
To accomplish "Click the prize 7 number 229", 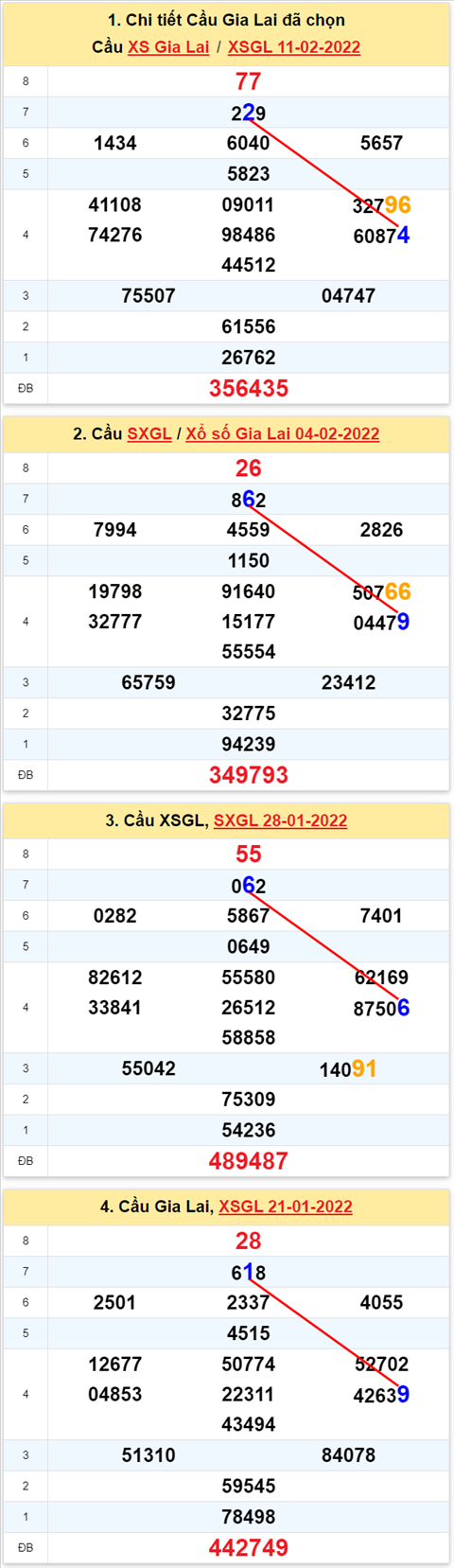I will (249, 113).
